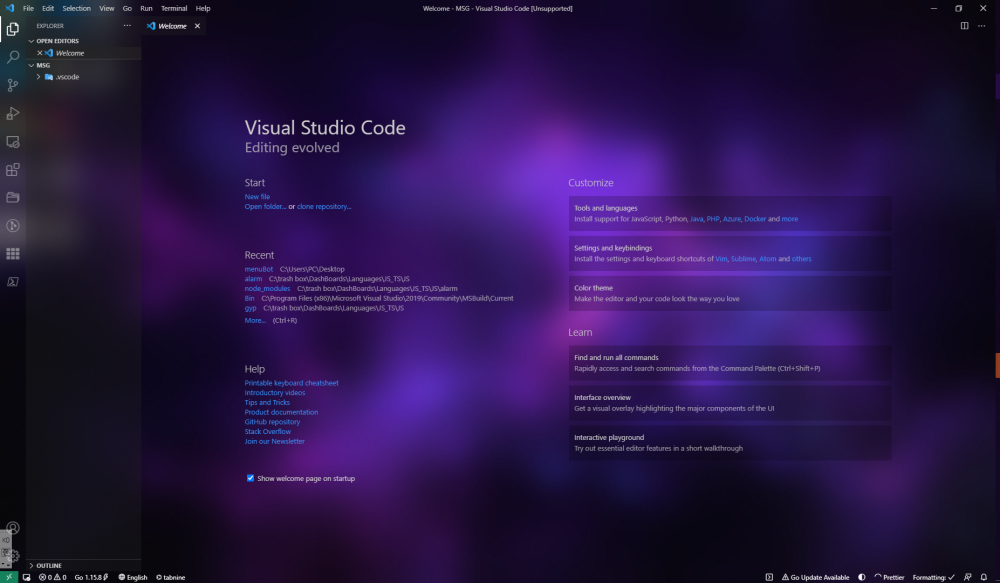Viewport: 1000px width, 583px height.
Task: Click Join our Newsletter link
Action: [275, 441]
